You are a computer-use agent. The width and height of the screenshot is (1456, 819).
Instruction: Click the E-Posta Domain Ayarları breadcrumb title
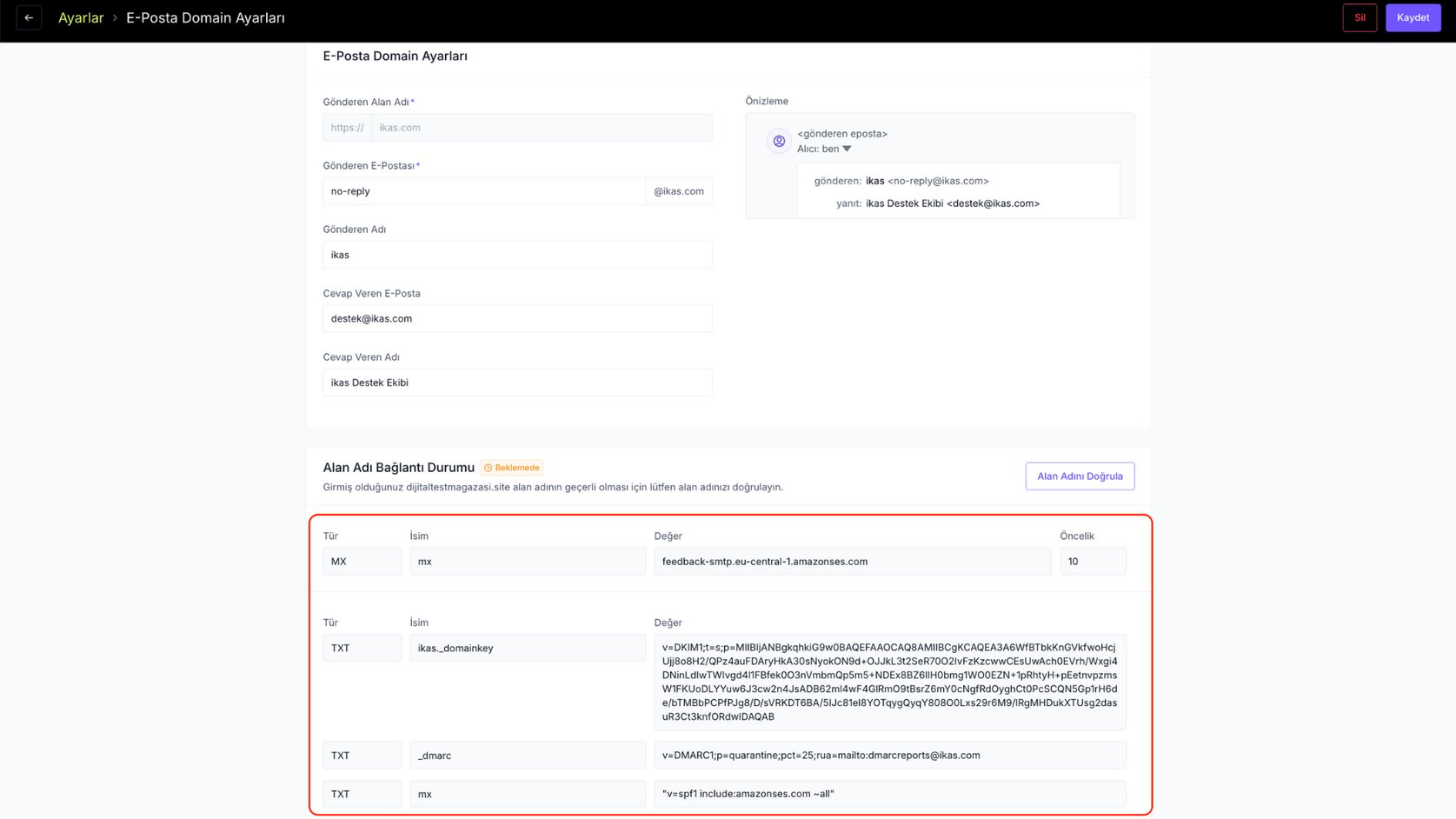click(205, 17)
